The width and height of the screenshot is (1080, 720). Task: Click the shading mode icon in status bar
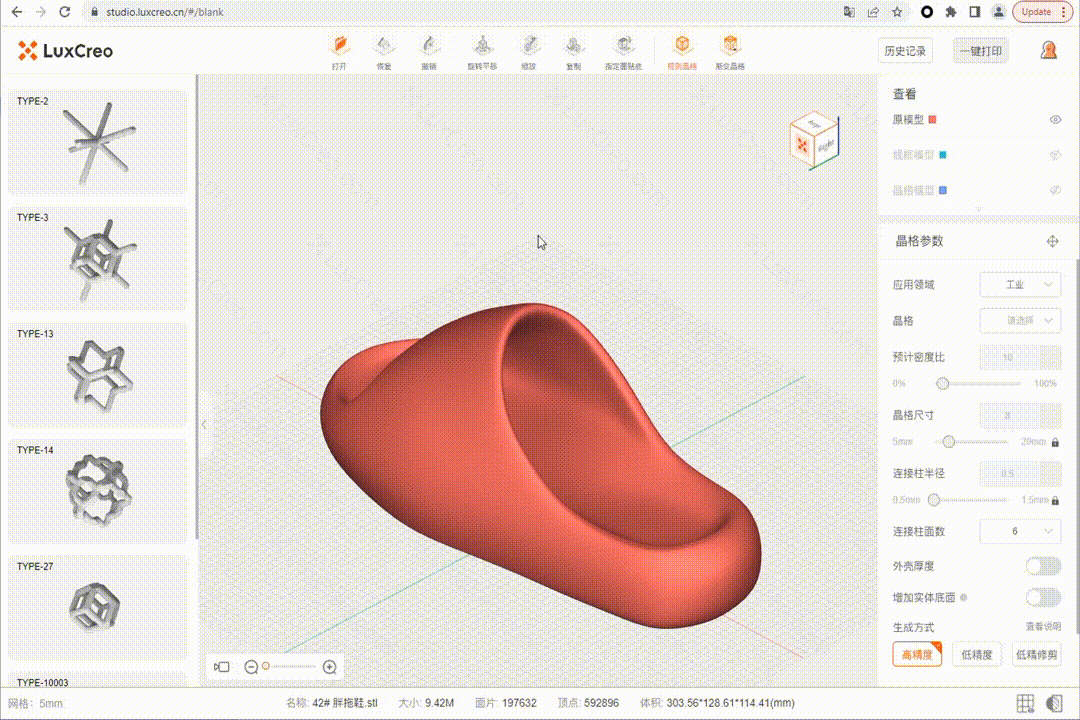click(x=1054, y=703)
